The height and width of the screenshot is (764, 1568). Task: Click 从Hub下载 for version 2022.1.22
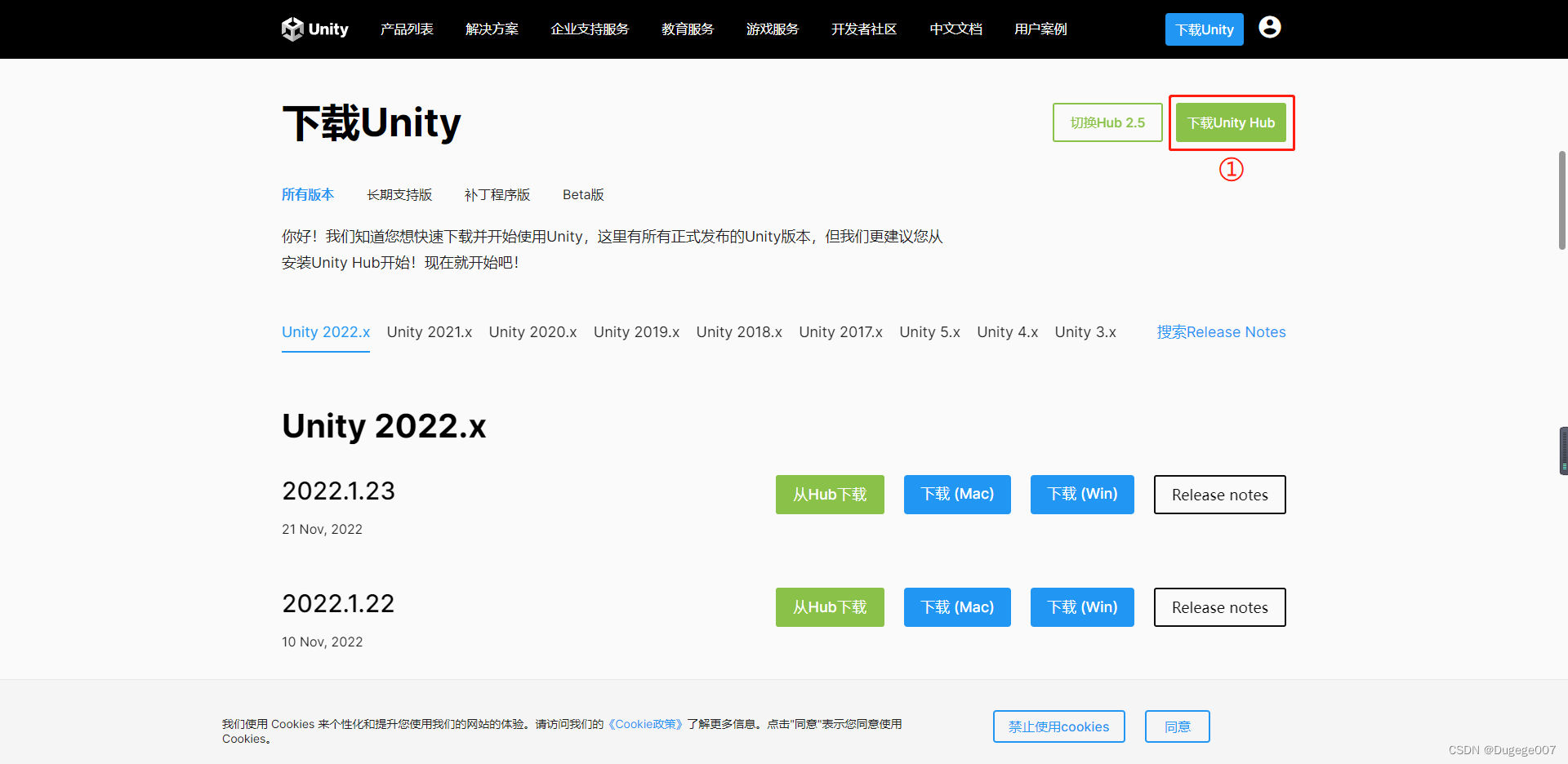(x=830, y=607)
